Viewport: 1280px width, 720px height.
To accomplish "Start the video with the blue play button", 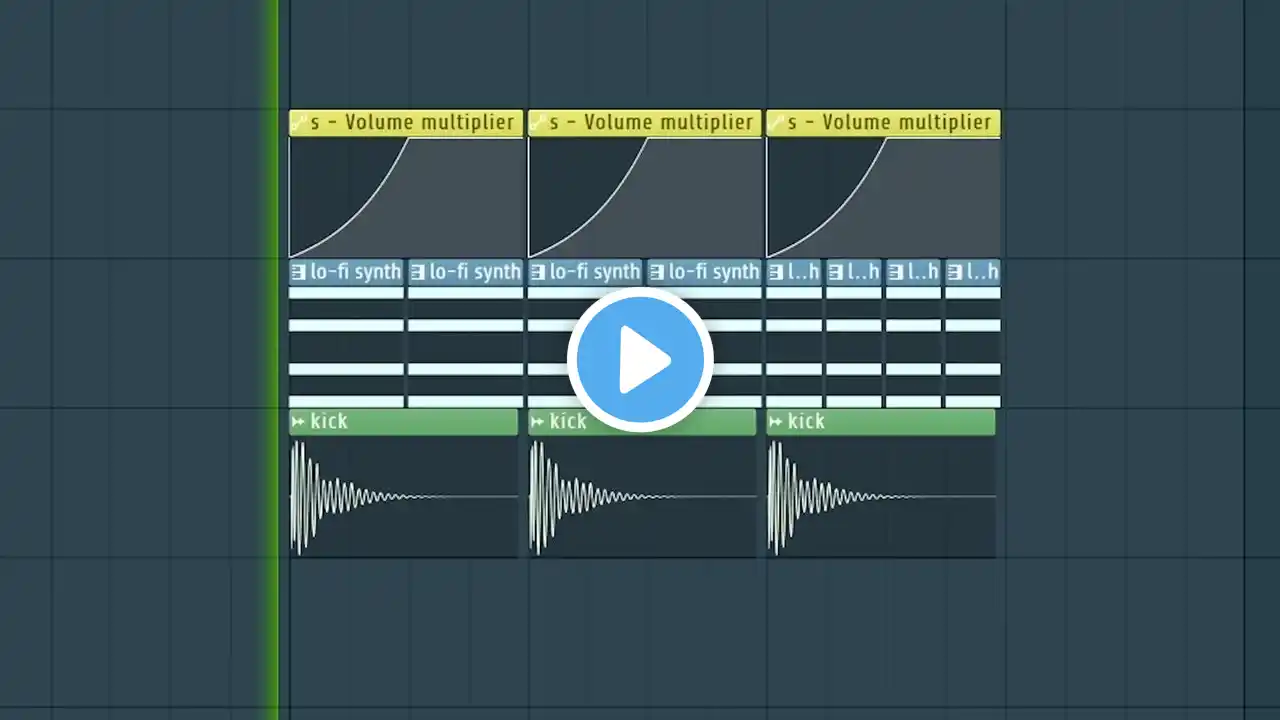I will point(640,360).
